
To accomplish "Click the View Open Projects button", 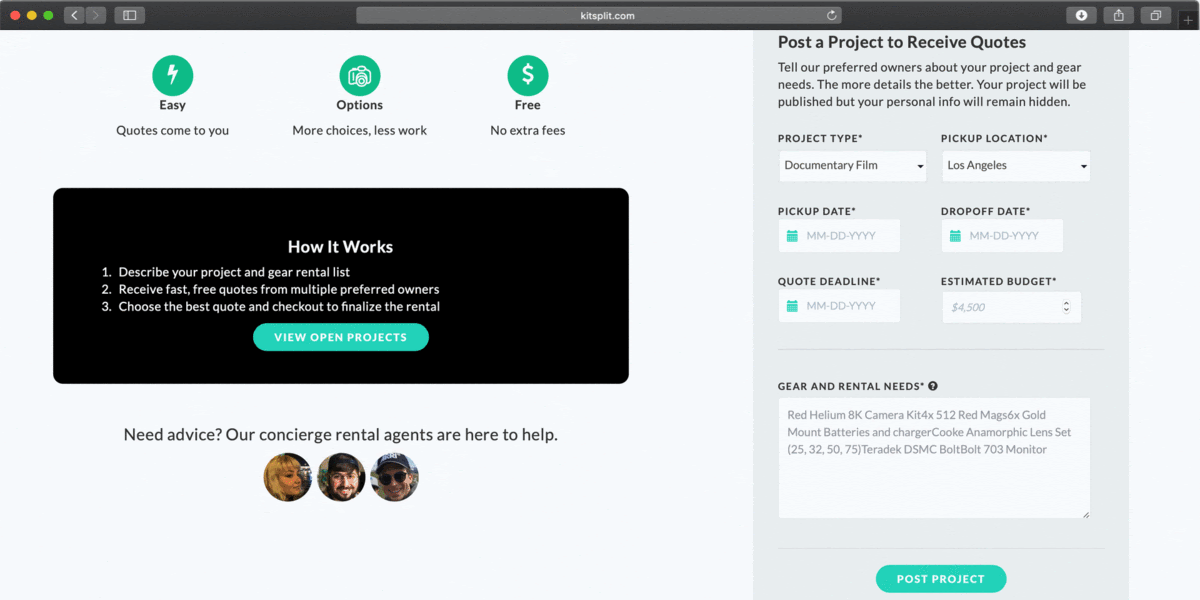I will (340, 337).
